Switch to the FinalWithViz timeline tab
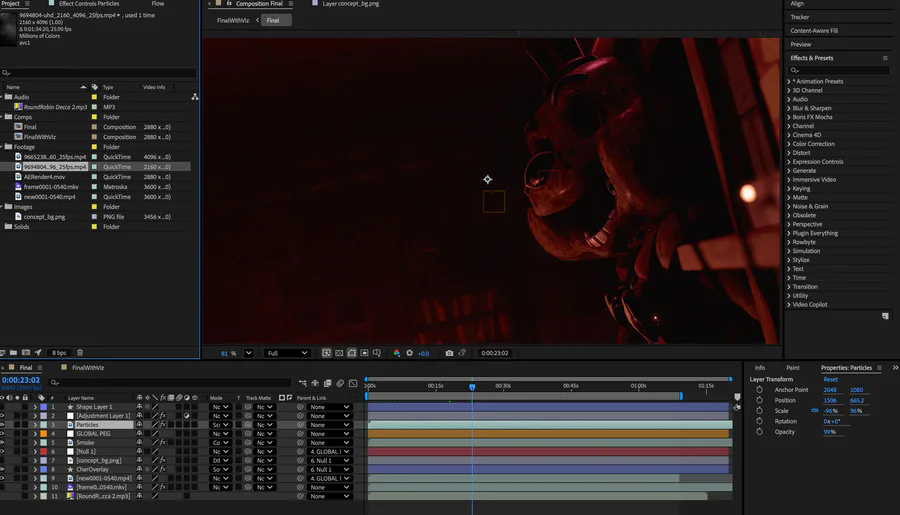 pos(88,367)
